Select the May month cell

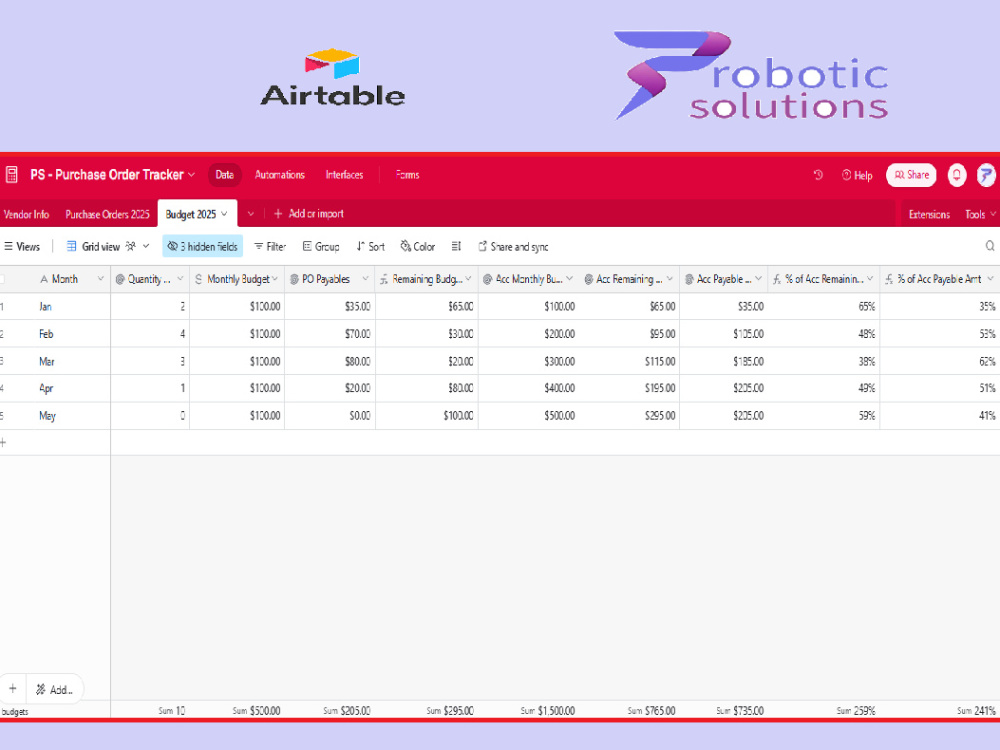point(55,416)
